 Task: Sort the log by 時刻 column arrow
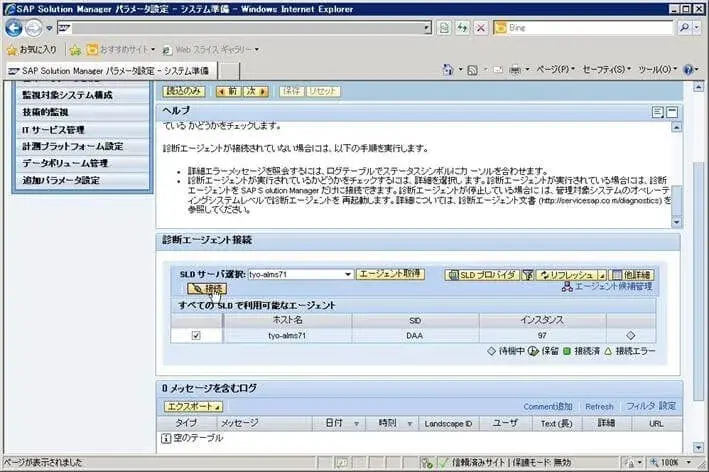[410, 424]
